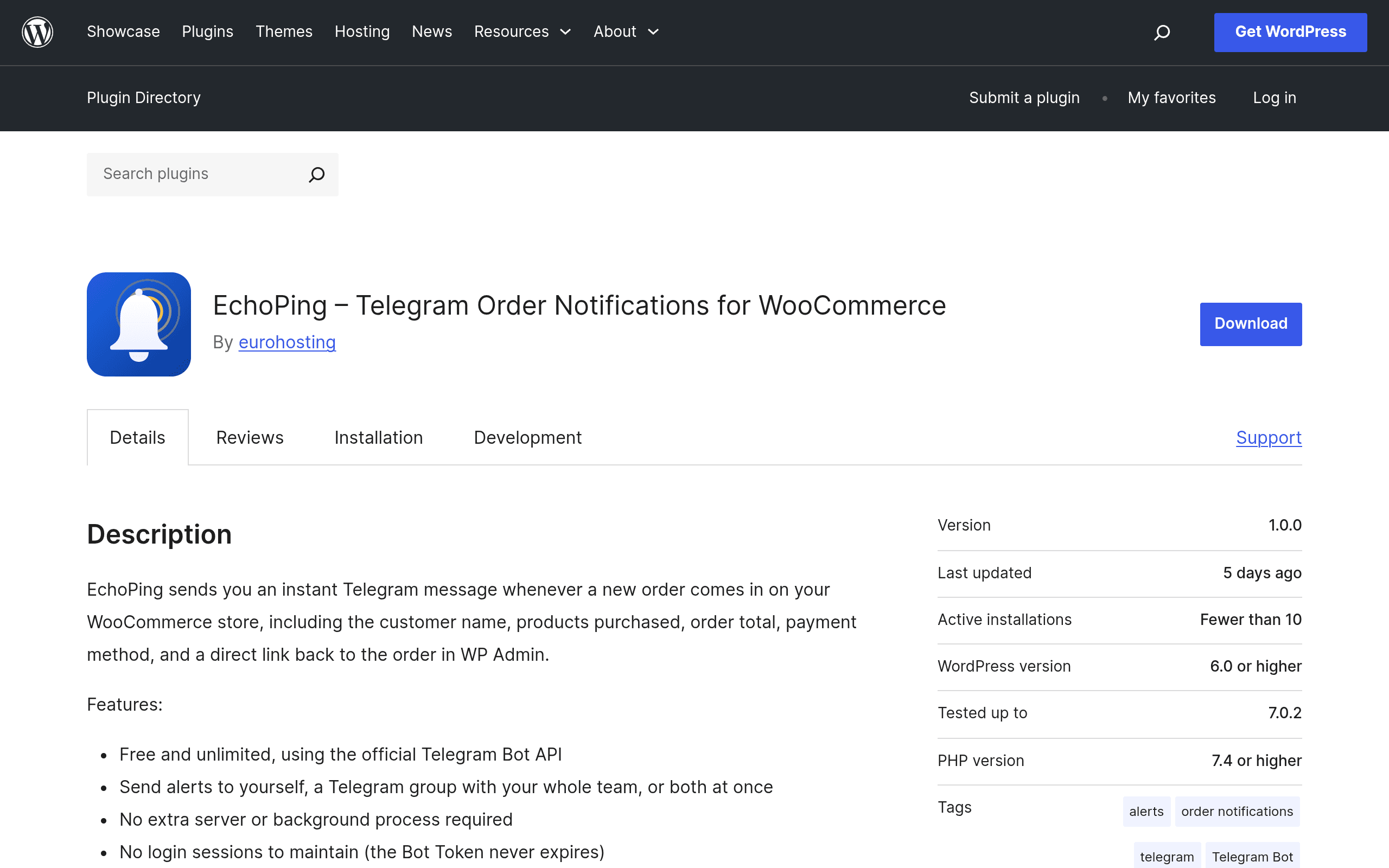
Task: Open the Showcase menu item
Action: (x=123, y=31)
